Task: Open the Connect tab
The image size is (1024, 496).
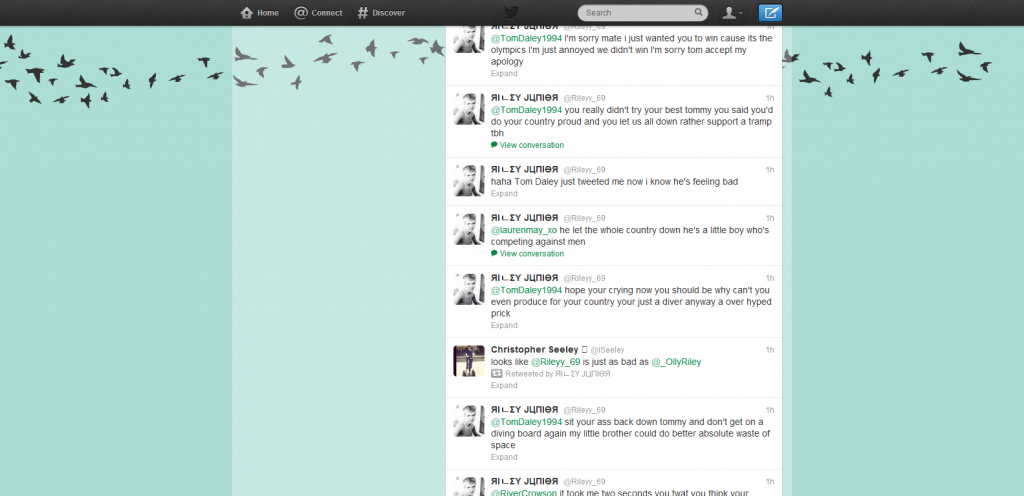Action: pos(318,13)
